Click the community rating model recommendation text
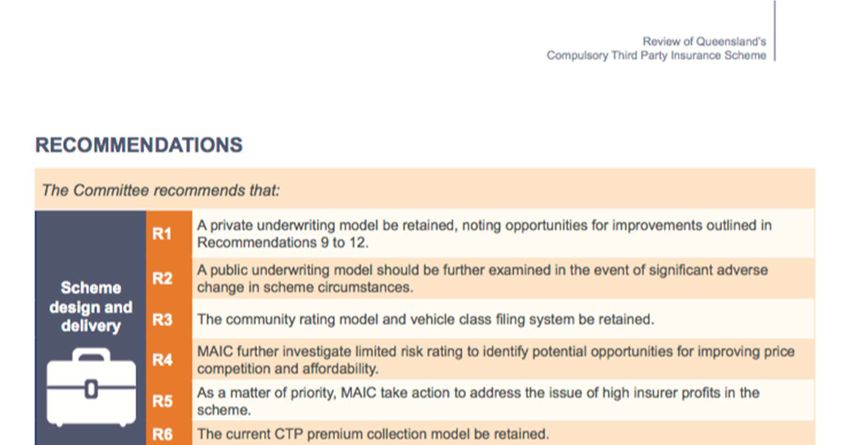Viewport: 850px width, 445px height. pos(426,319)
